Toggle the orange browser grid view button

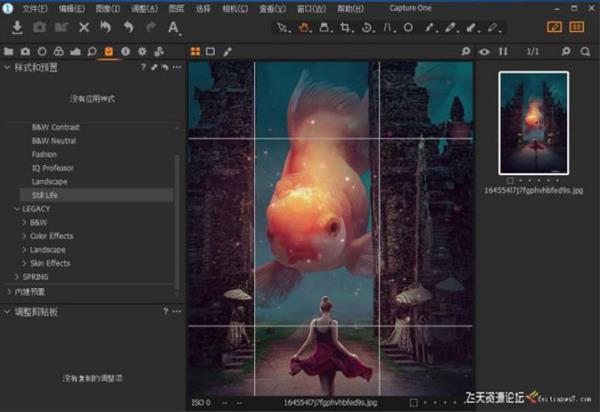tap(576, 27)
